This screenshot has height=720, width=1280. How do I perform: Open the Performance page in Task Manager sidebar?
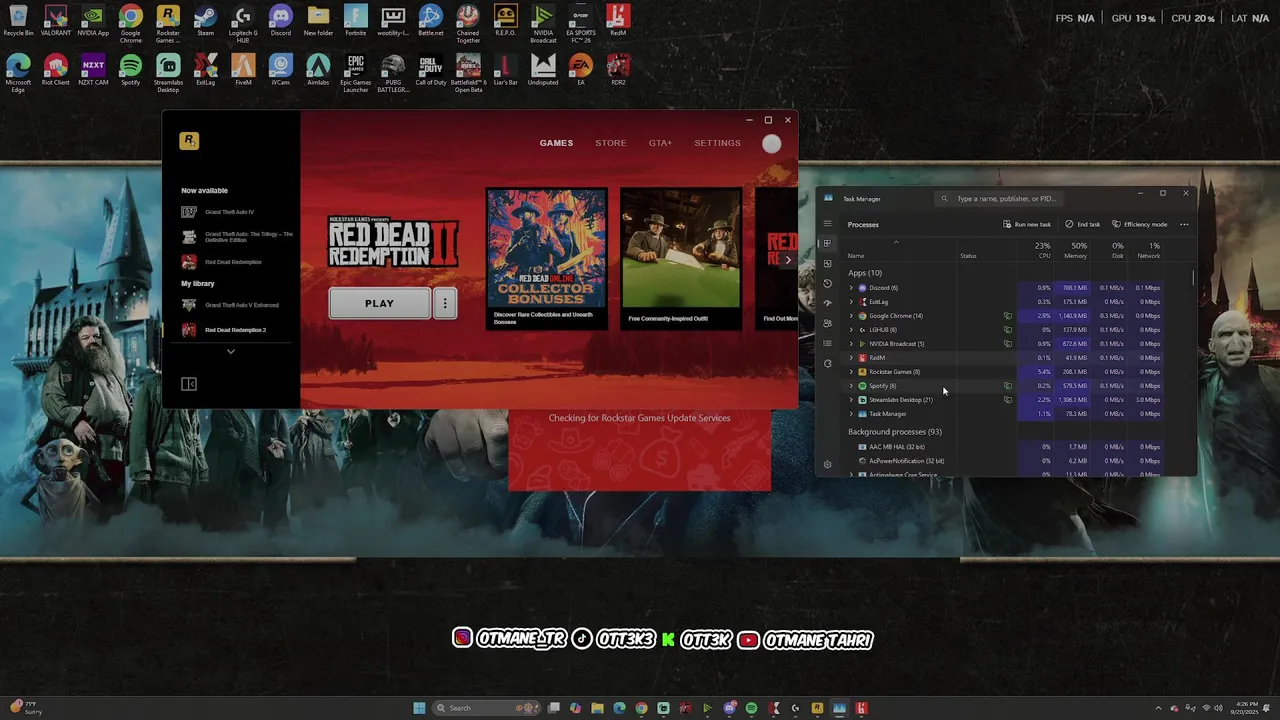click(827, 263)
